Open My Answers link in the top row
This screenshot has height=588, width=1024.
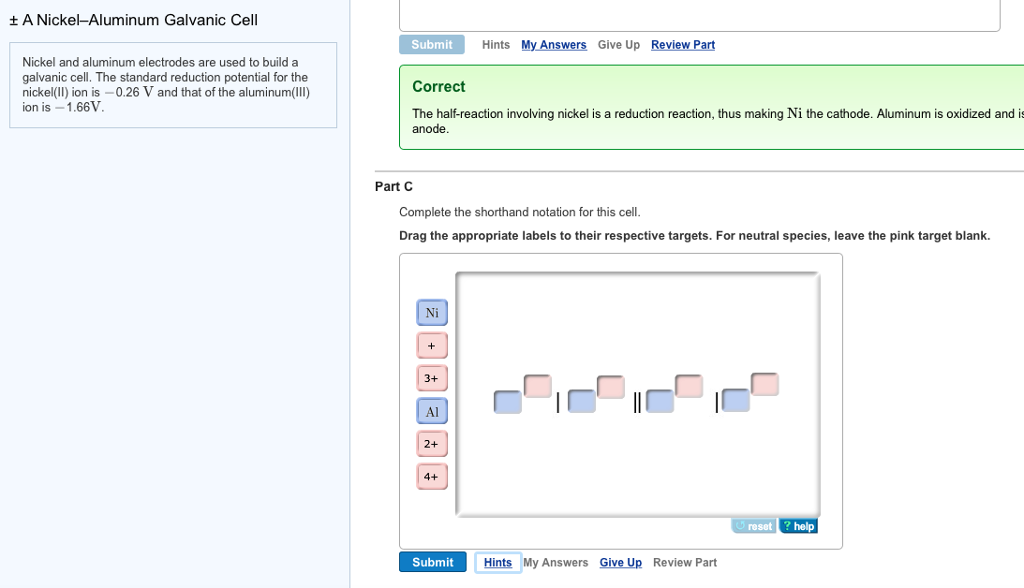pos(553,45)
